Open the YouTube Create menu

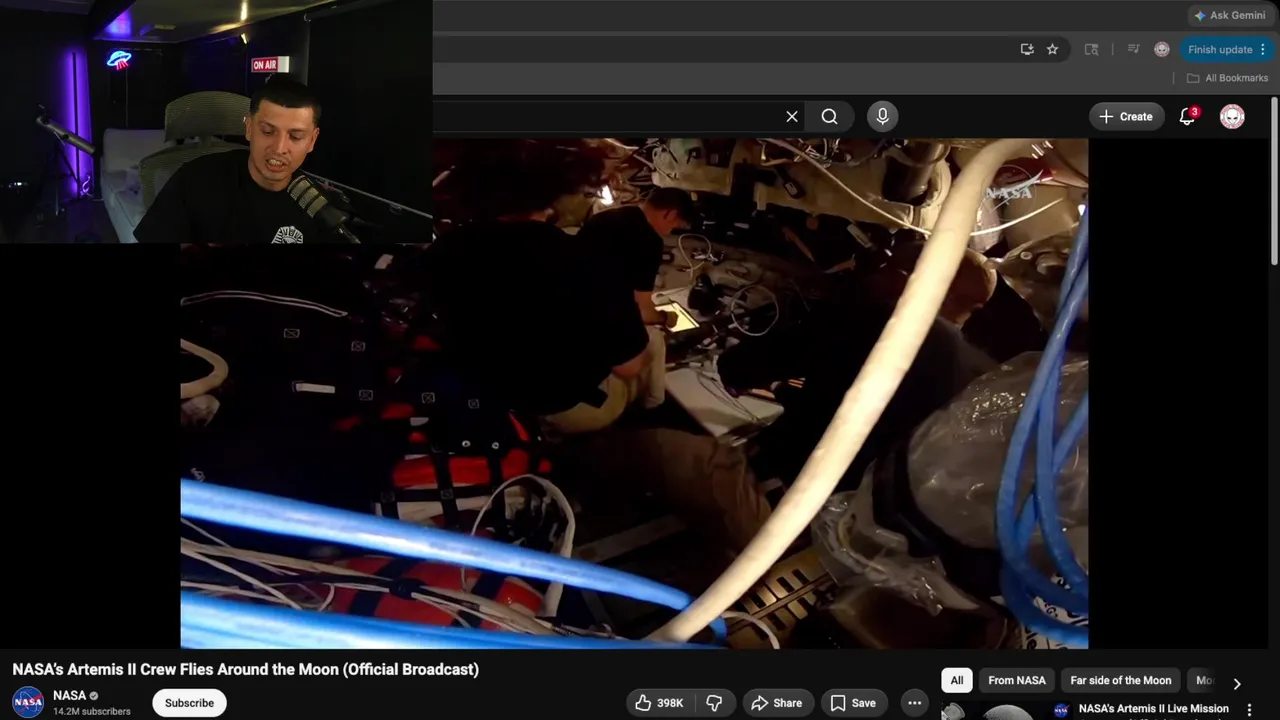[x=1126, y=116]
